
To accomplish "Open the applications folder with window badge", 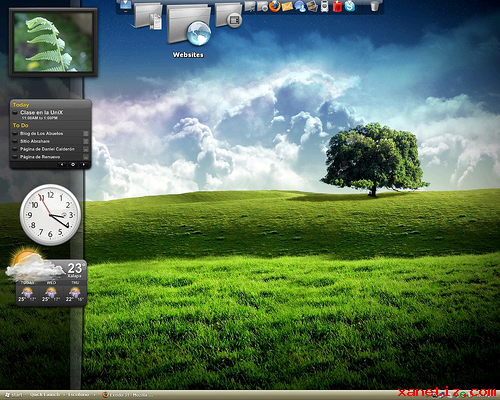I will coord(229,15).
